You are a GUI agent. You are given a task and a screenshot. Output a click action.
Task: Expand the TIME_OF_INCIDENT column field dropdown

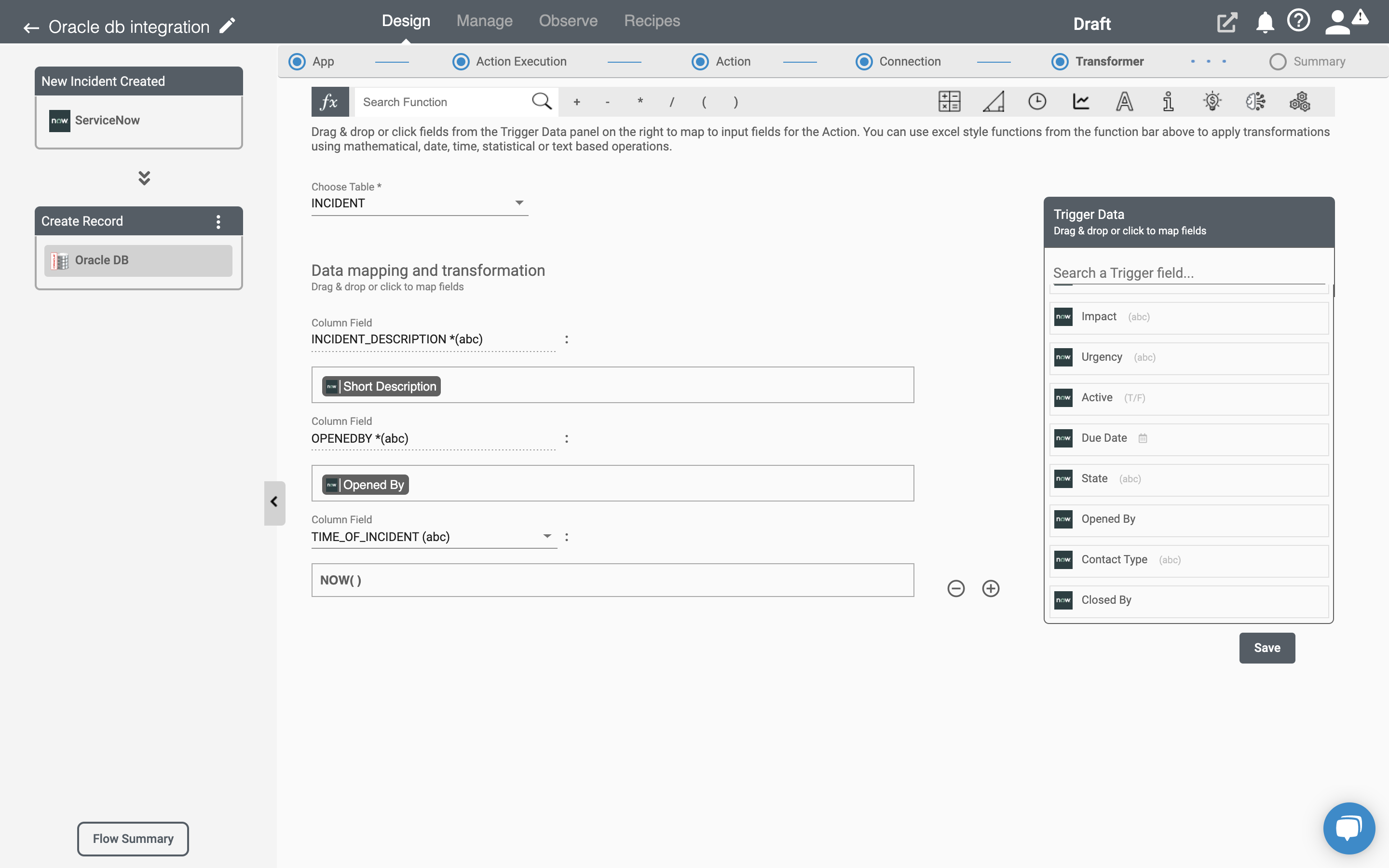click(546, 535)
